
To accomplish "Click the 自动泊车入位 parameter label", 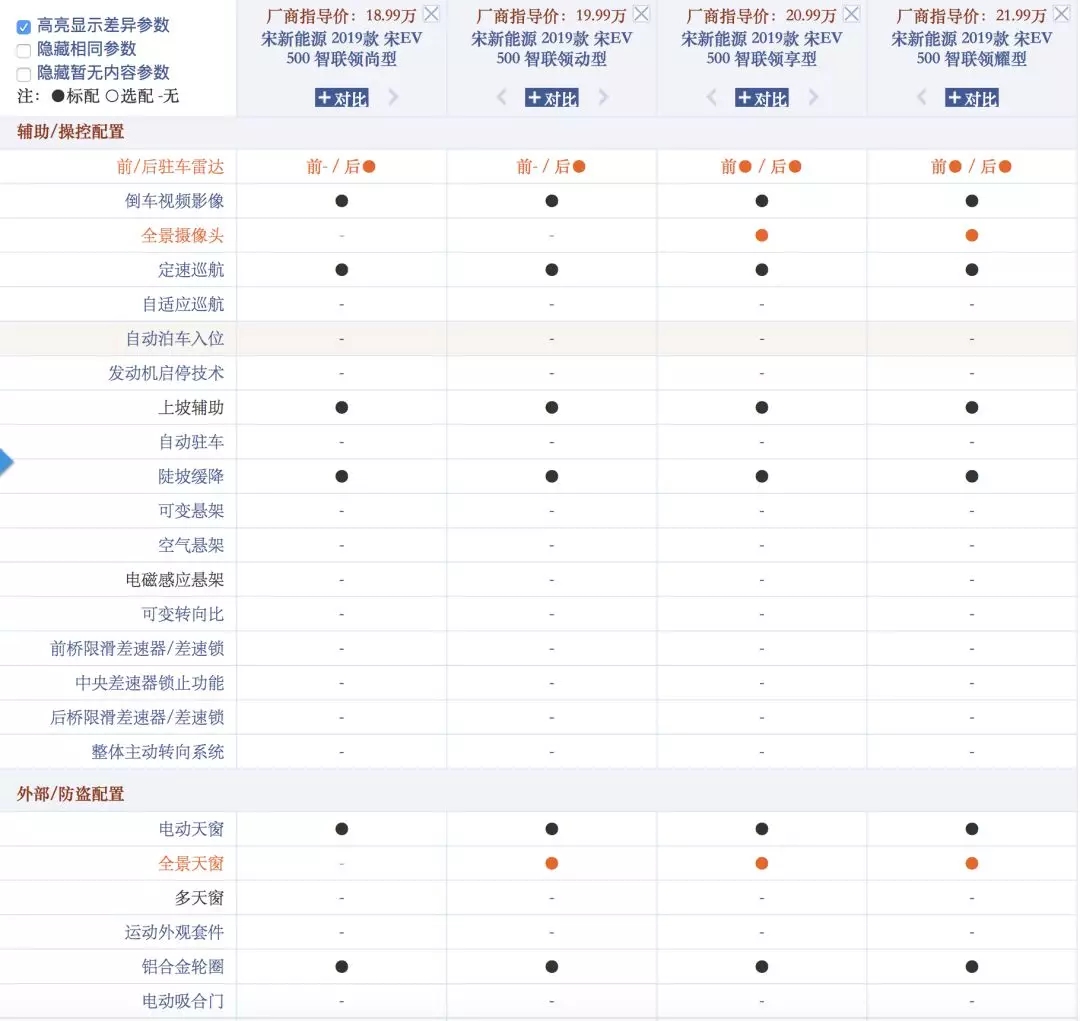I will point(174,339).
